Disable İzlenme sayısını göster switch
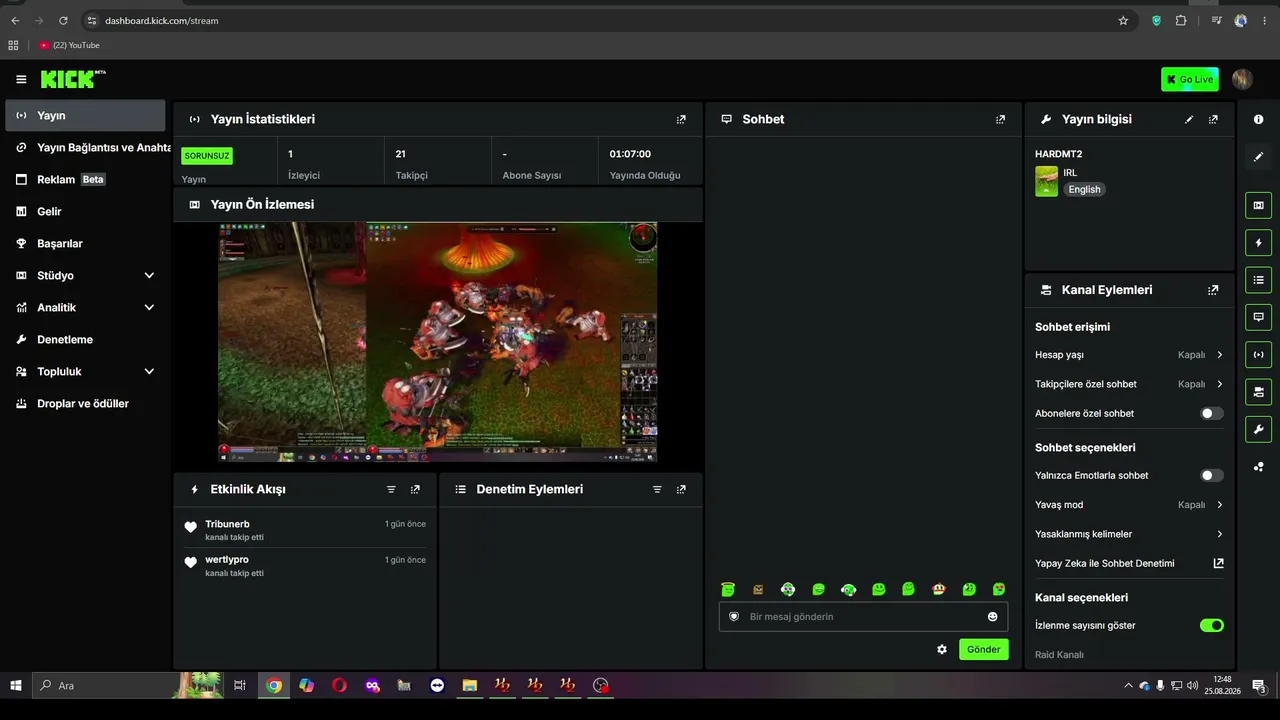 point(1212,625)
